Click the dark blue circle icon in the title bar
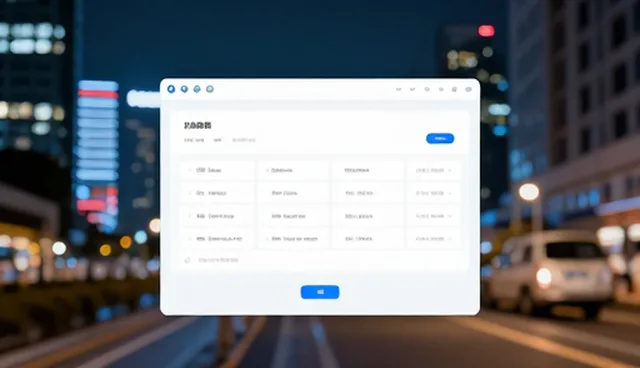640x368 pixels. coord(171,89)
